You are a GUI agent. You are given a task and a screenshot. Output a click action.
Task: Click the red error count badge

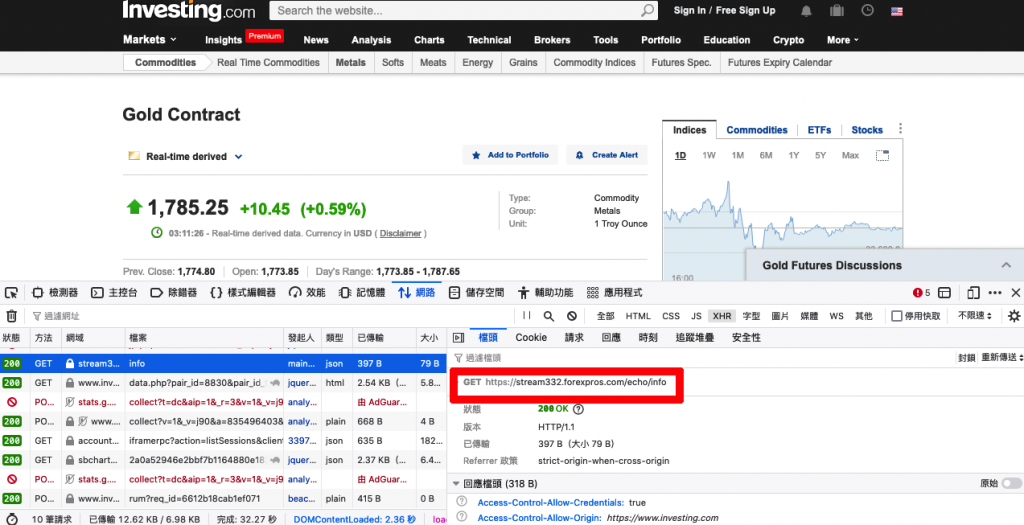click(x=921, y=293)
